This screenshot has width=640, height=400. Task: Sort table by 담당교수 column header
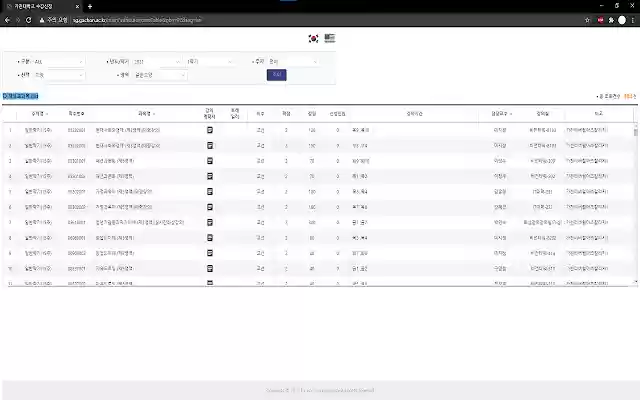click(500, 114)
